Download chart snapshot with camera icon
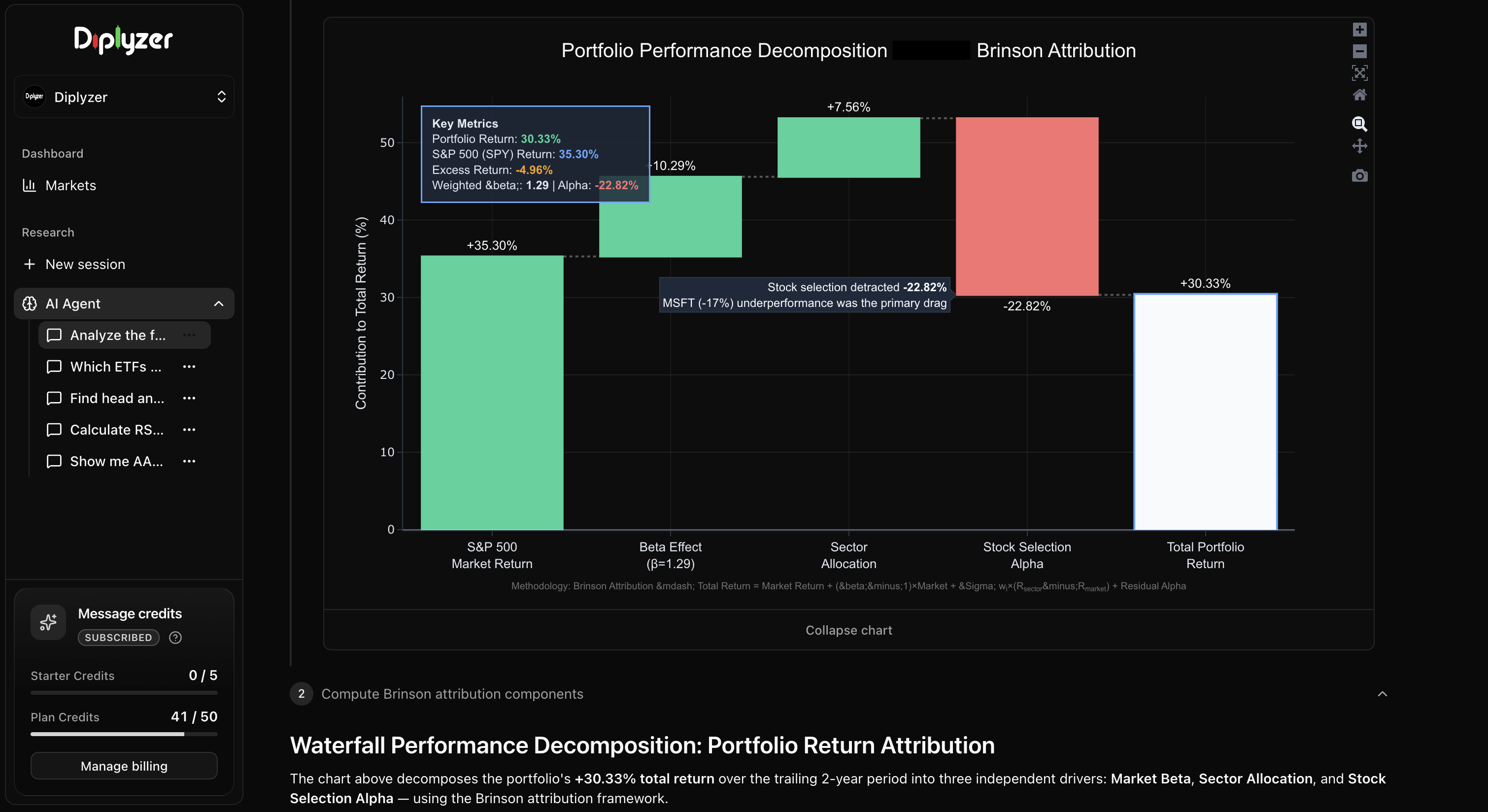The height and width of the screenshot is (812, 1488). click(x=1360, y=175)
